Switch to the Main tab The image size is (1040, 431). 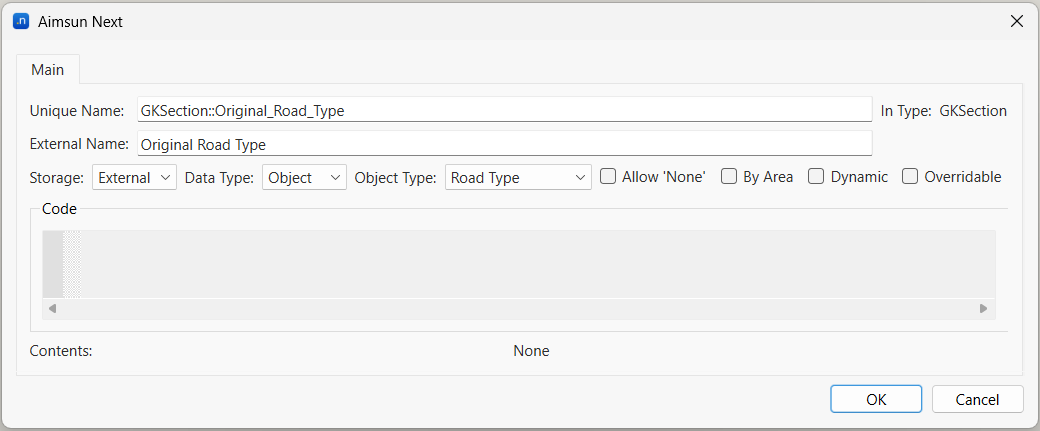(x=48, y=70)
